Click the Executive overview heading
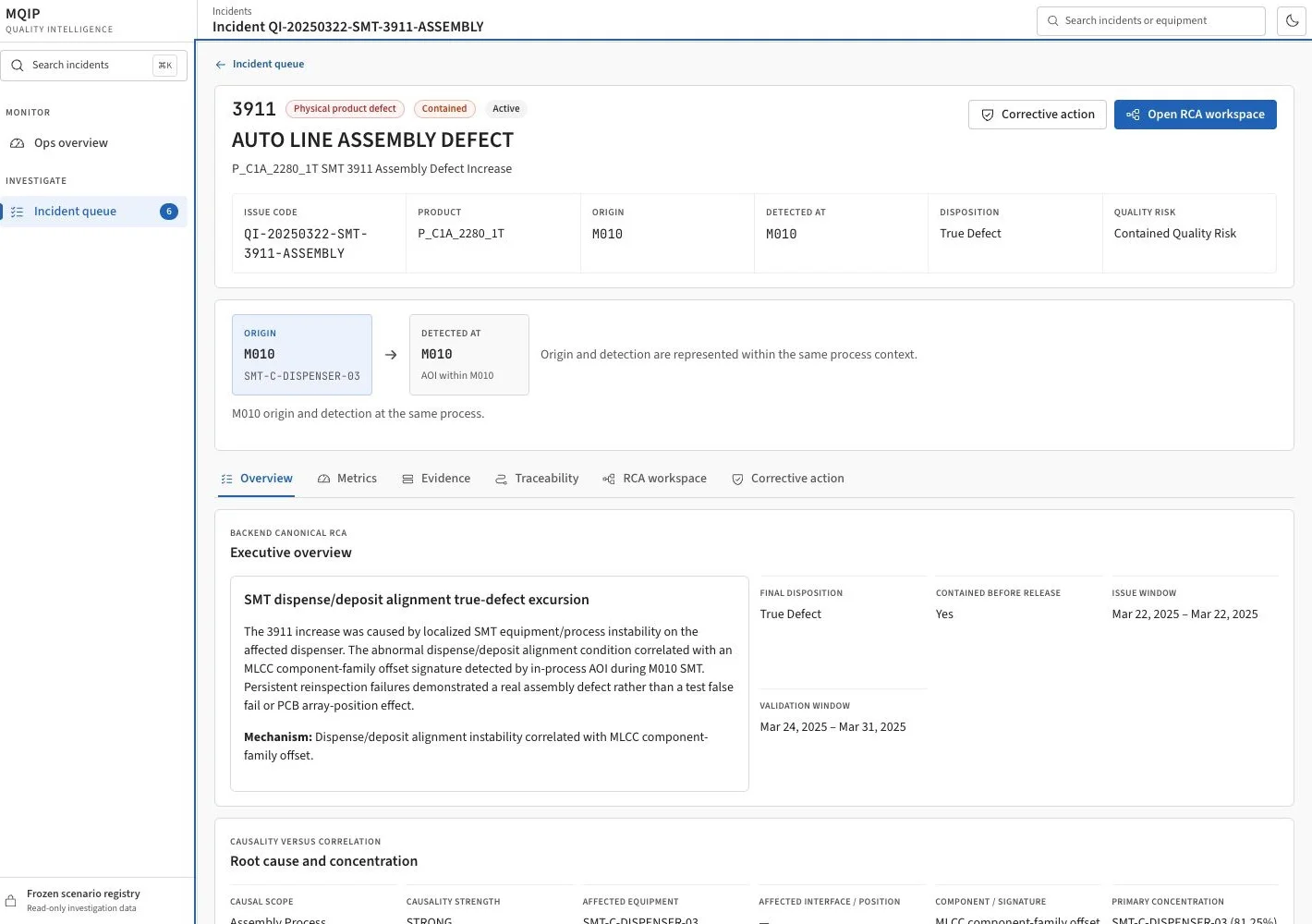 pyautogui.click(x=291, y=553)
